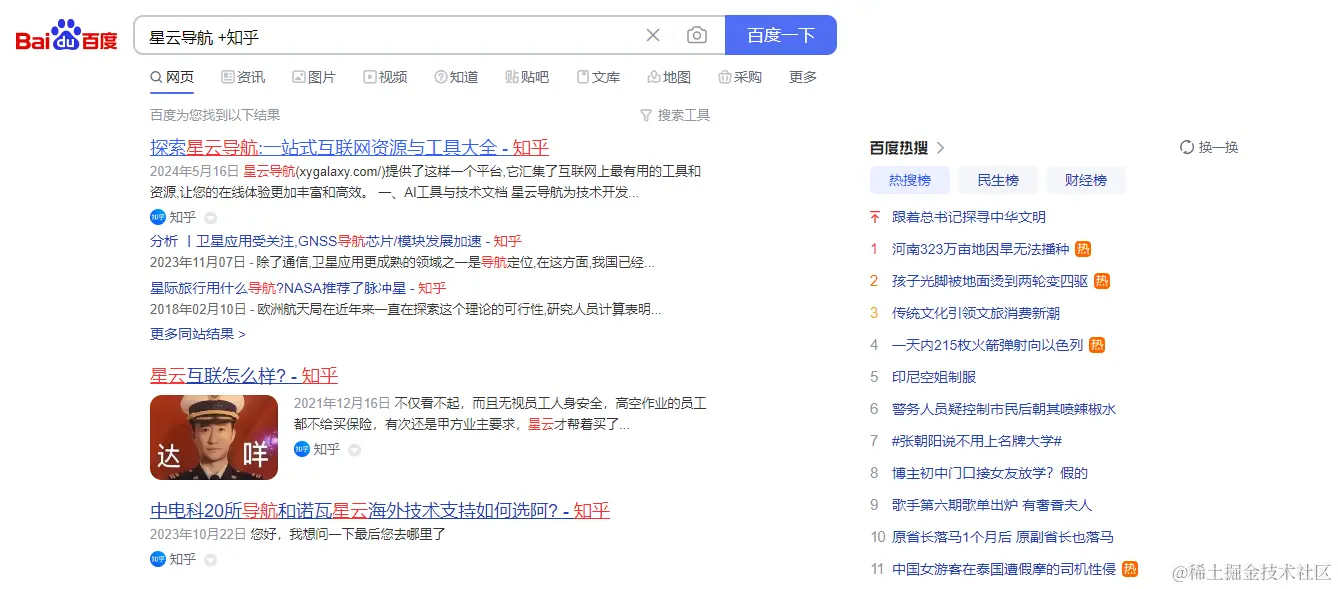The width and height of the screenshot is (1338, 589).
Task: Open the 视频 tab
Action: 385,77
